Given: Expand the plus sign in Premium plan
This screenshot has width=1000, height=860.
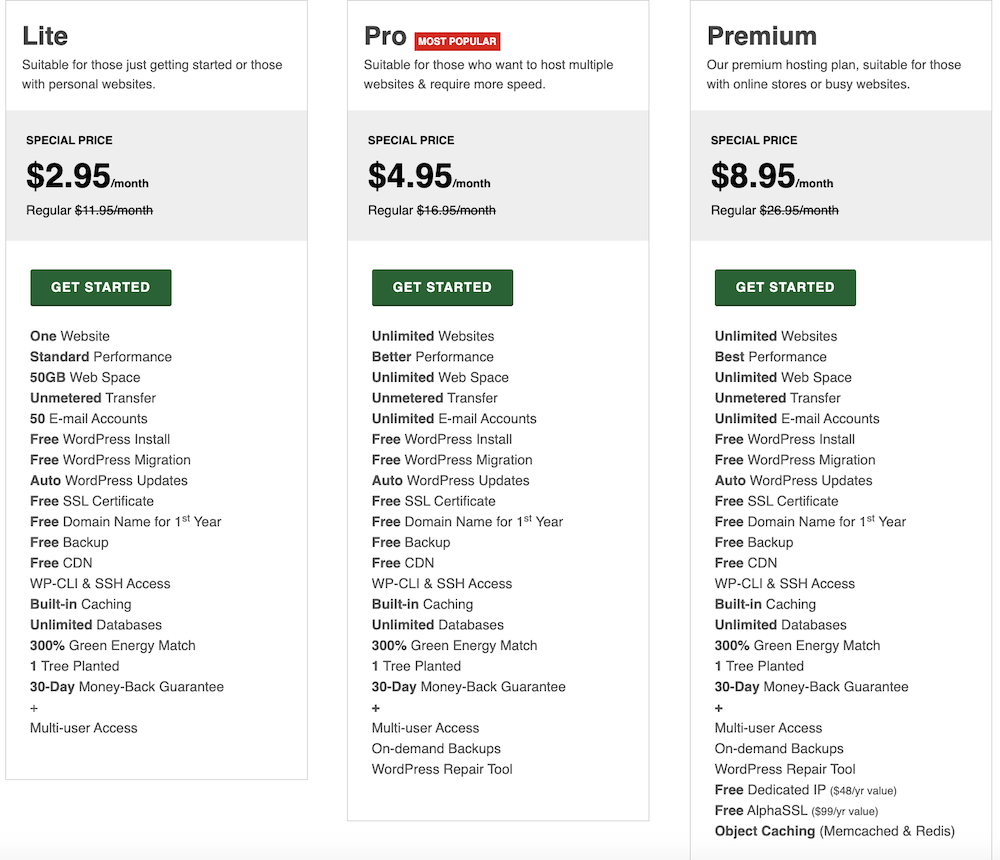Looking at the screenshot, I should pos(719,707).
